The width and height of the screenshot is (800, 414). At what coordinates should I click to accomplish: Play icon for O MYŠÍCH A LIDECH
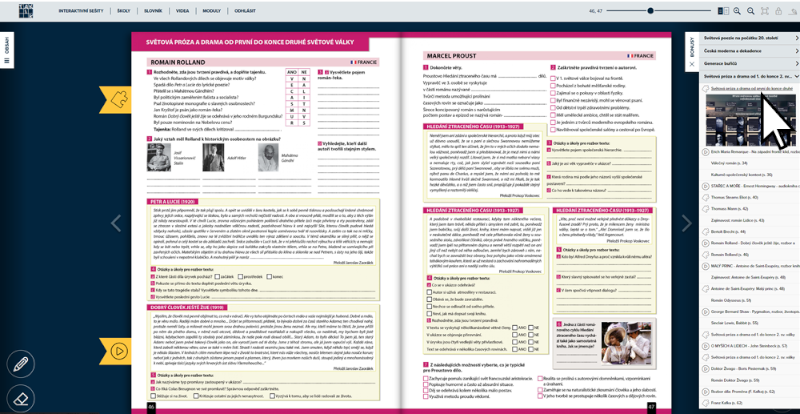click(706, 346)
